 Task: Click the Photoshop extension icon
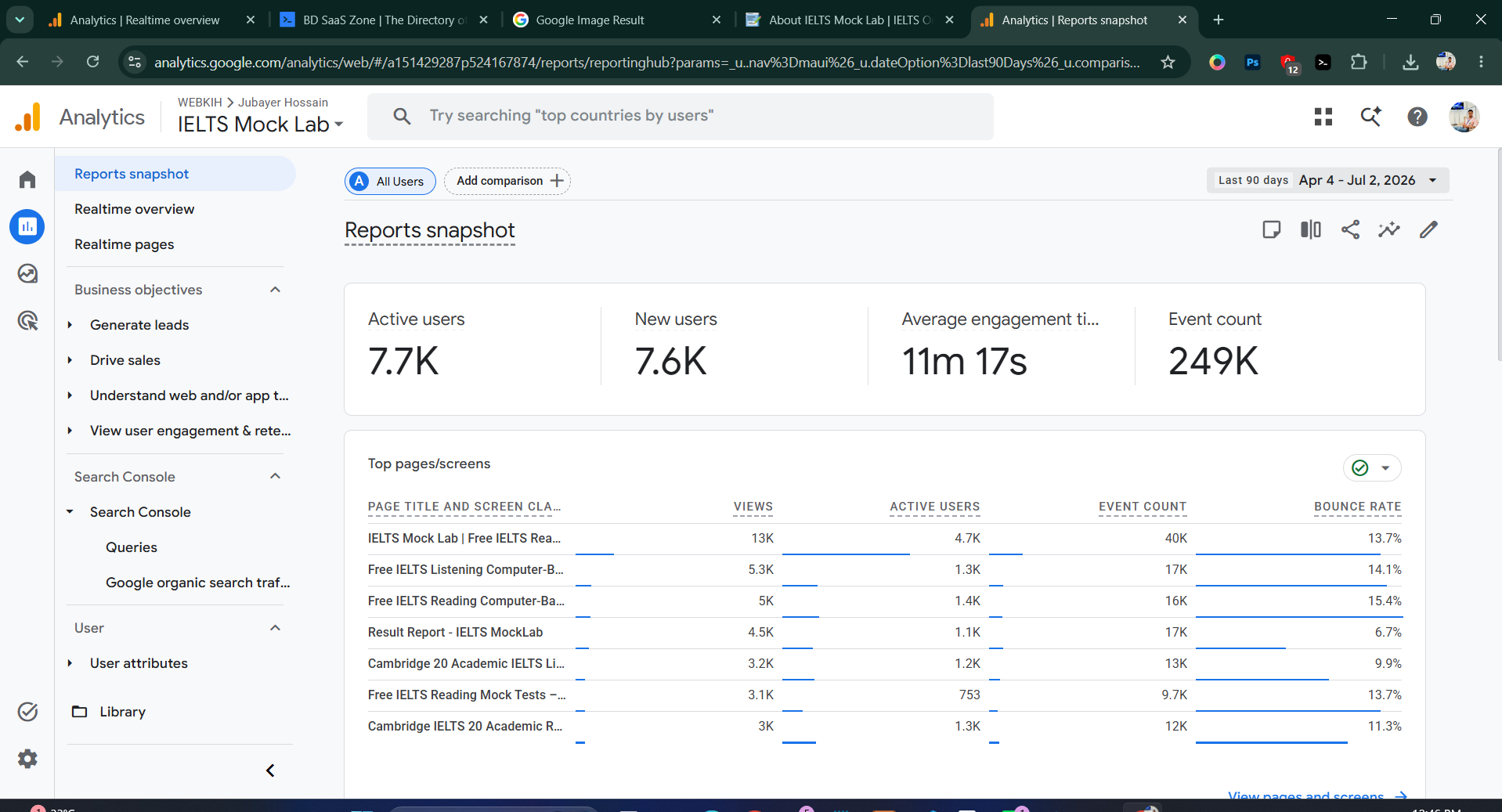point(1253,62)
